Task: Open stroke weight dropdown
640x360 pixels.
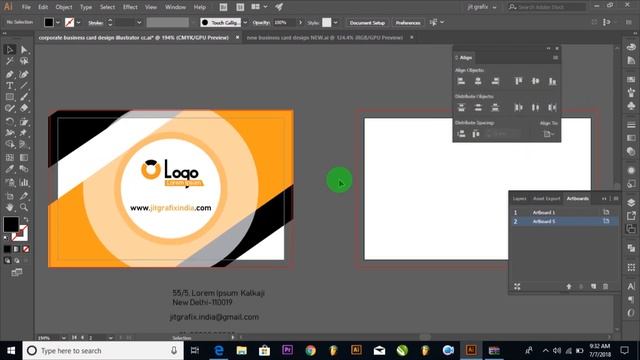Action: (x=139, y=22)
